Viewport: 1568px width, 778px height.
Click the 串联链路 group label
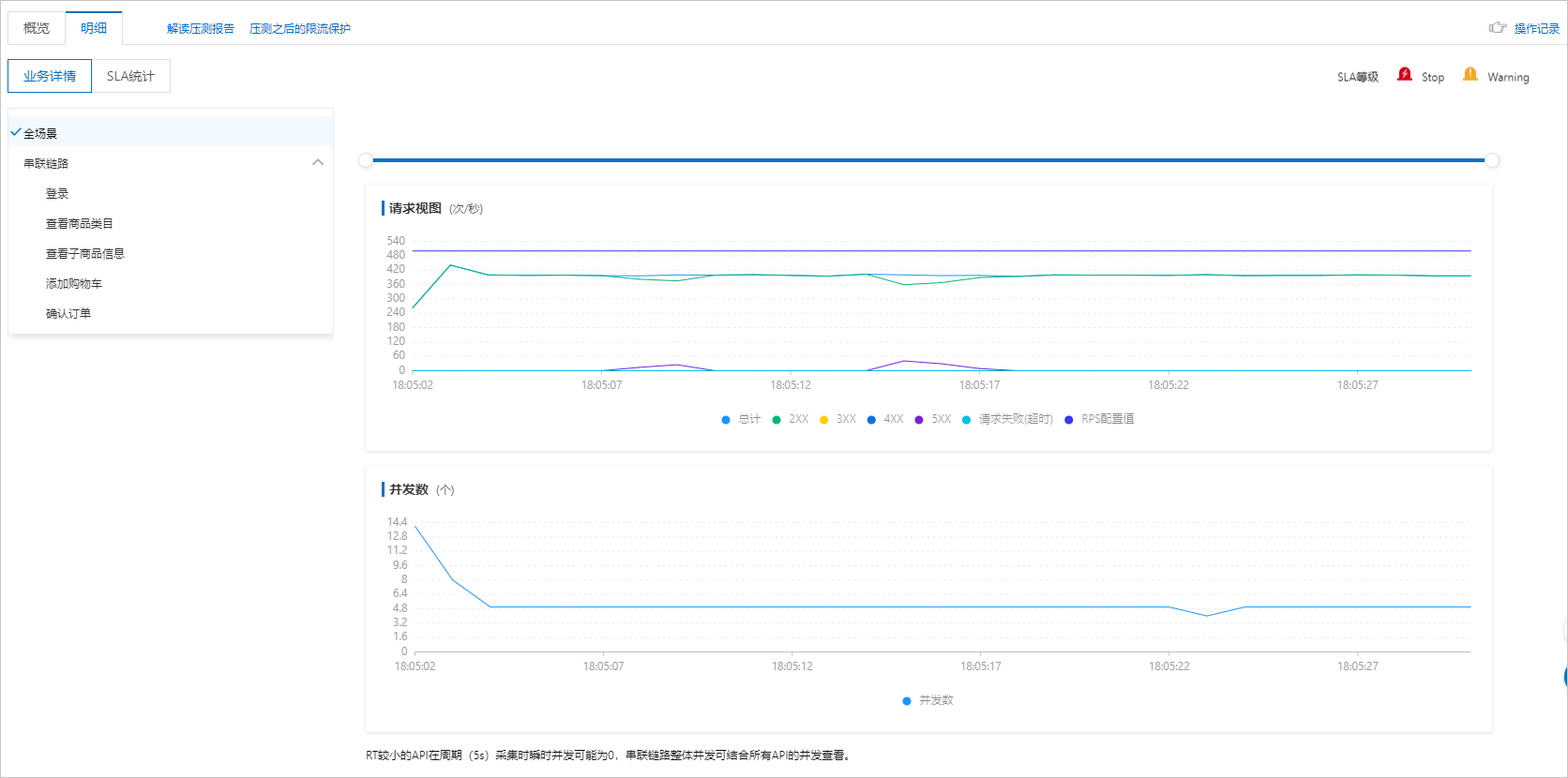[46, 163]
